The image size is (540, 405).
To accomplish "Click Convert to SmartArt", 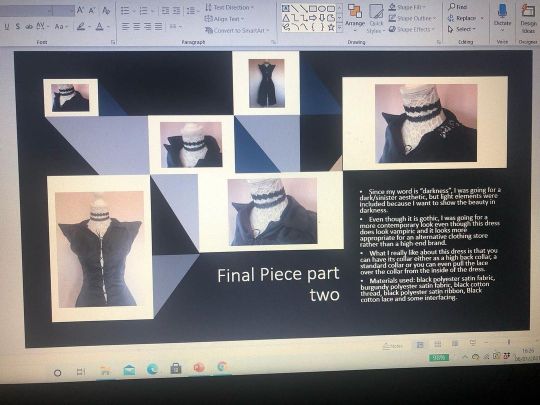I will (237, 30).
